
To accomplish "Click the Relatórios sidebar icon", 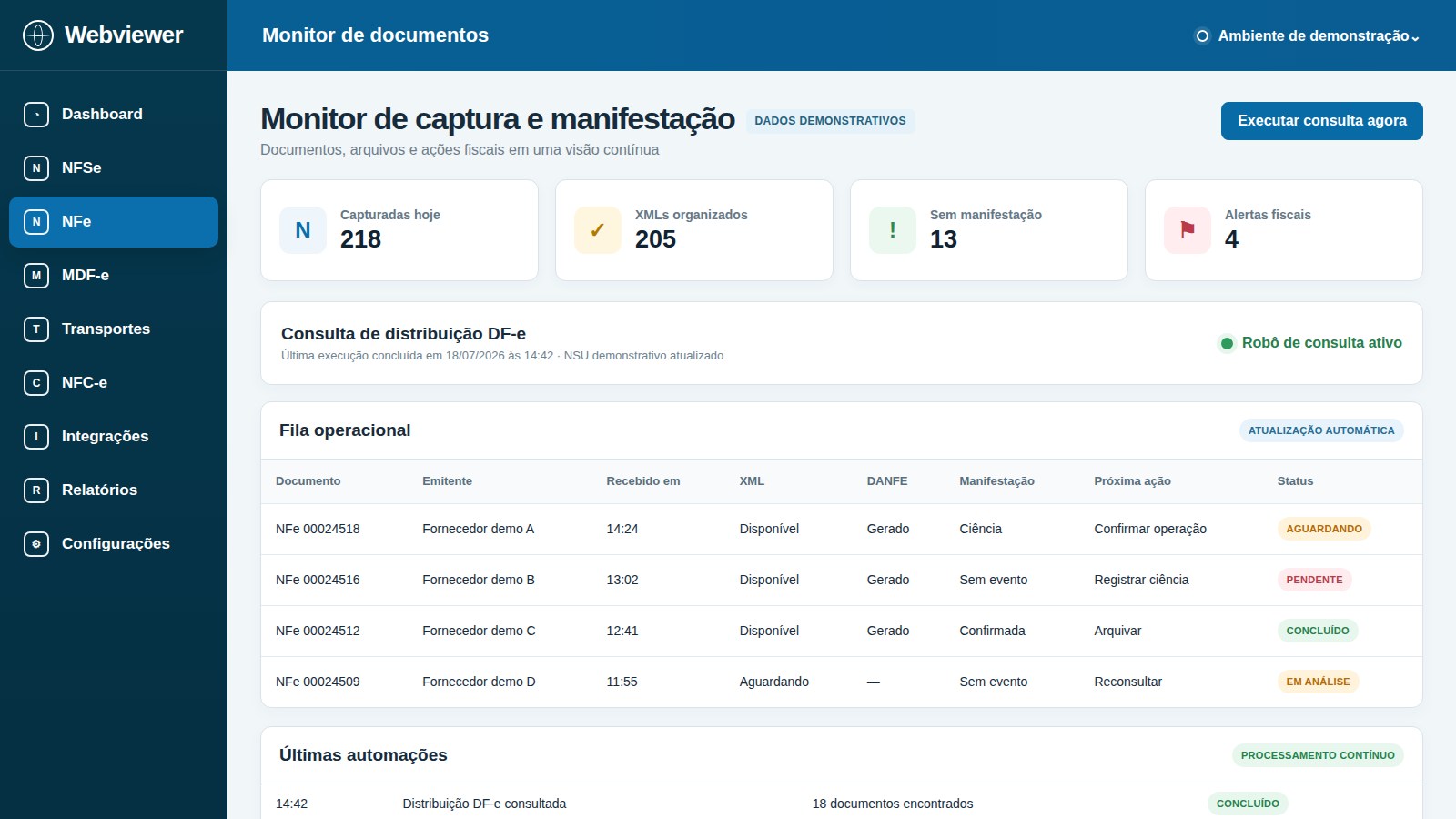I will (x=36, y=490).
